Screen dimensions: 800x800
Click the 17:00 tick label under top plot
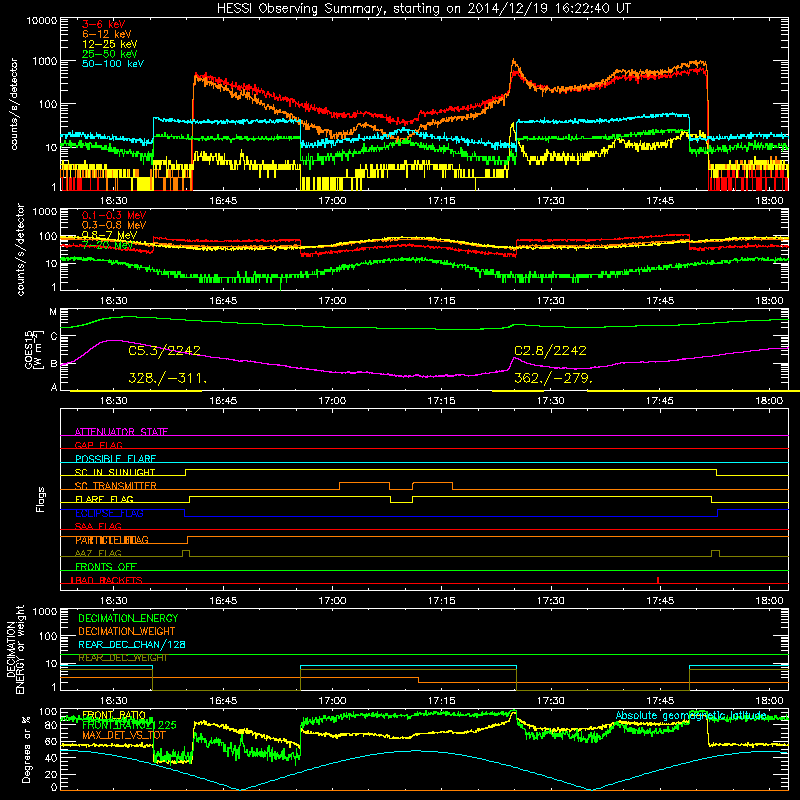tap(332, 201)
